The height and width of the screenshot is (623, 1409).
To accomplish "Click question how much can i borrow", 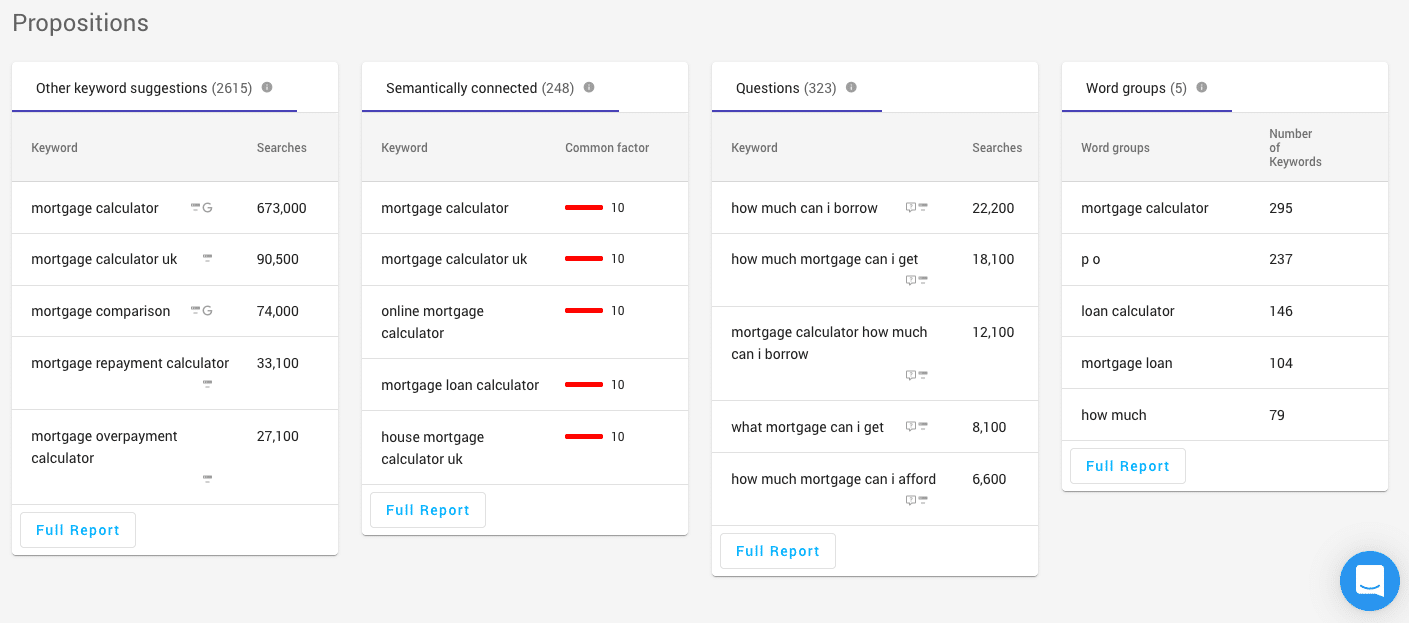I will [804, 208].
